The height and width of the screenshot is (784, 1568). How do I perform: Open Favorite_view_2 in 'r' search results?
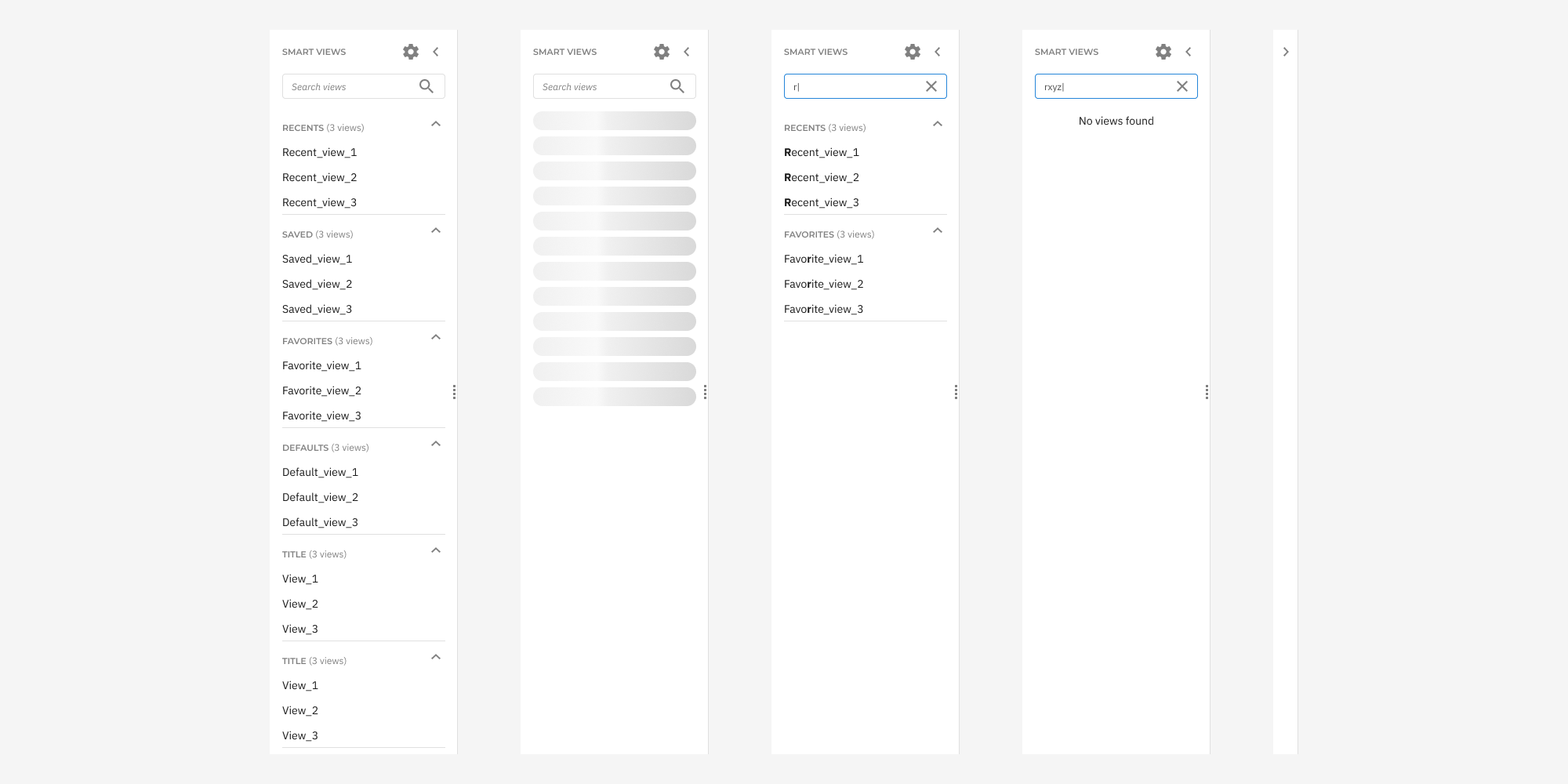[x=824, y=284]
